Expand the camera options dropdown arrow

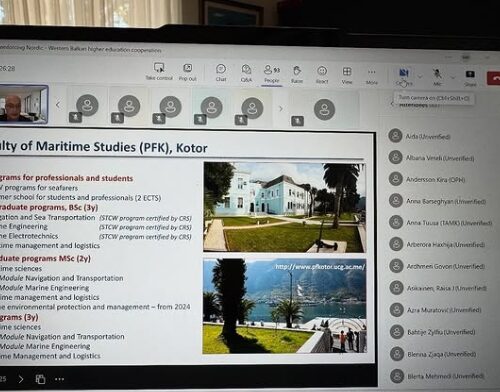(x=420, y=77)
